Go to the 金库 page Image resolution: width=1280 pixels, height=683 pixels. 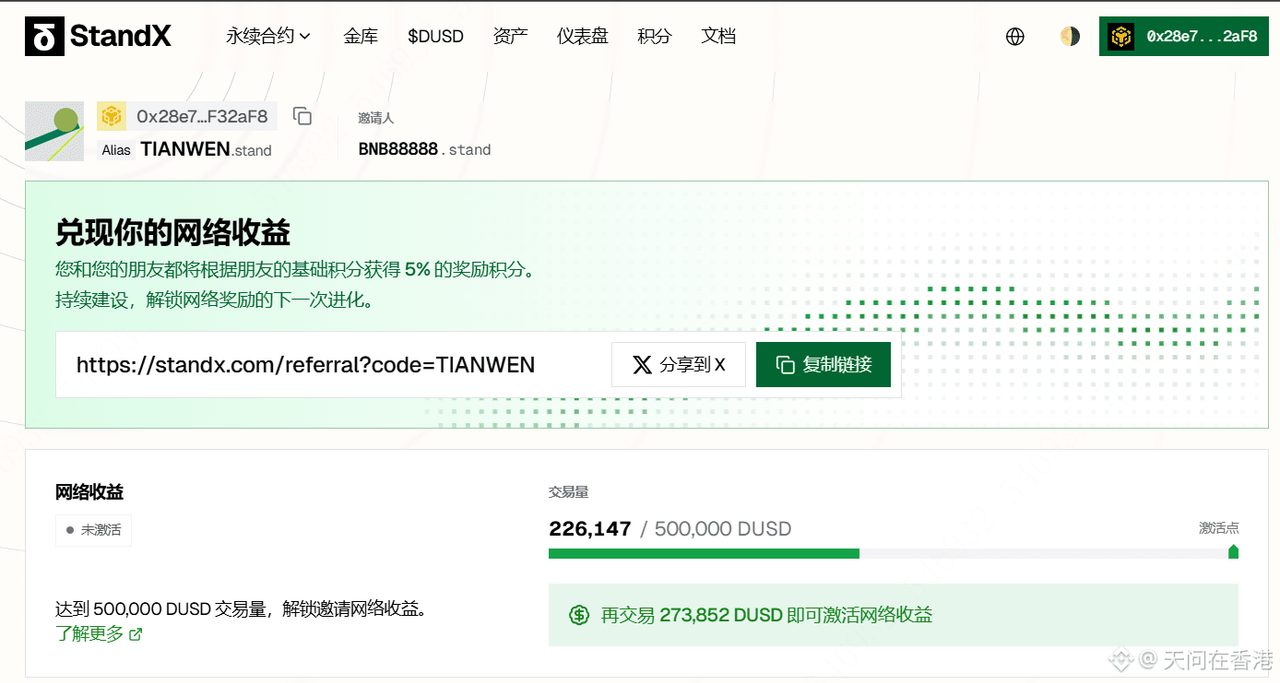360,36
